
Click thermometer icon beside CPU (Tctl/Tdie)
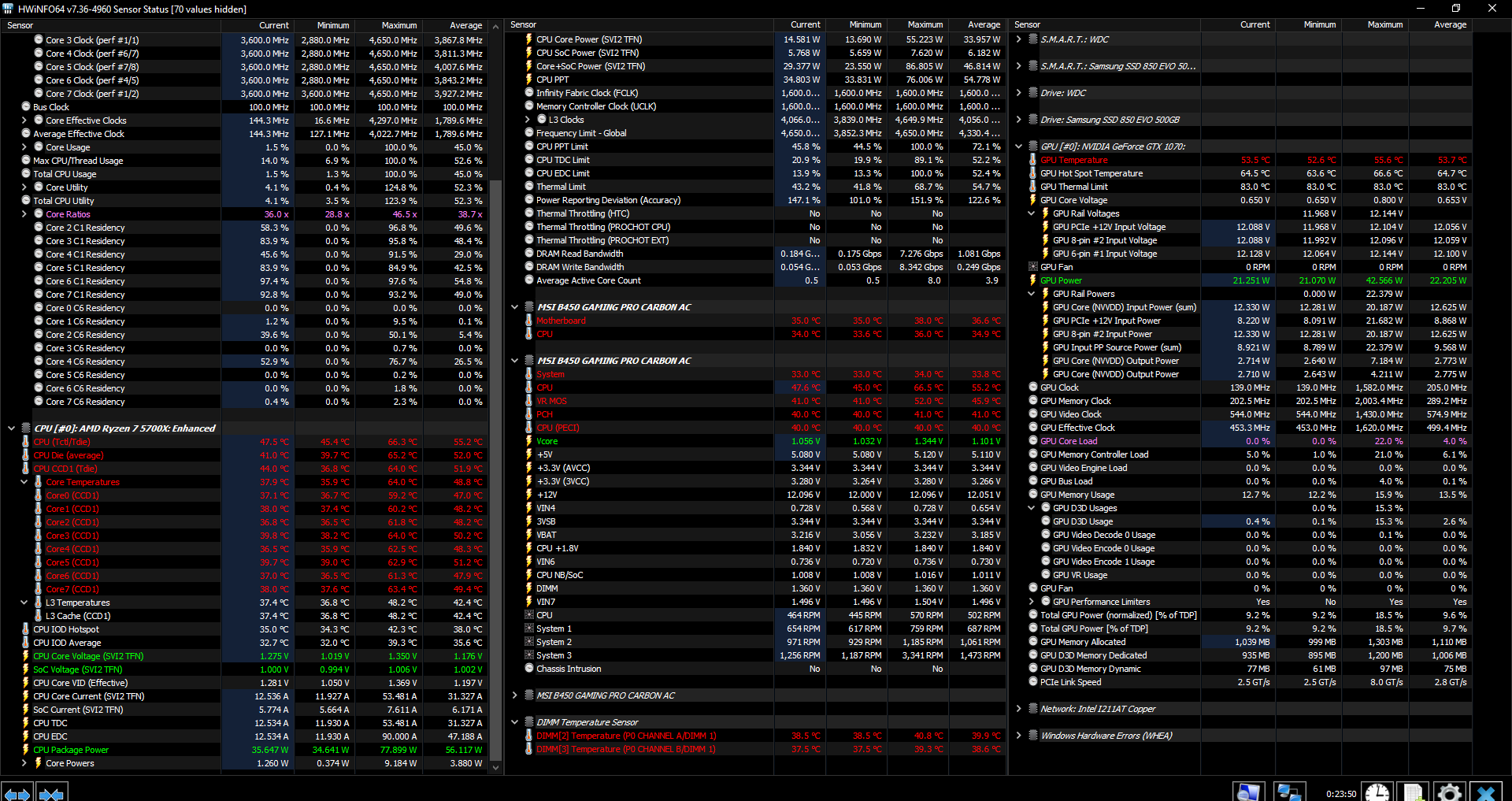[x=26, y=442]
